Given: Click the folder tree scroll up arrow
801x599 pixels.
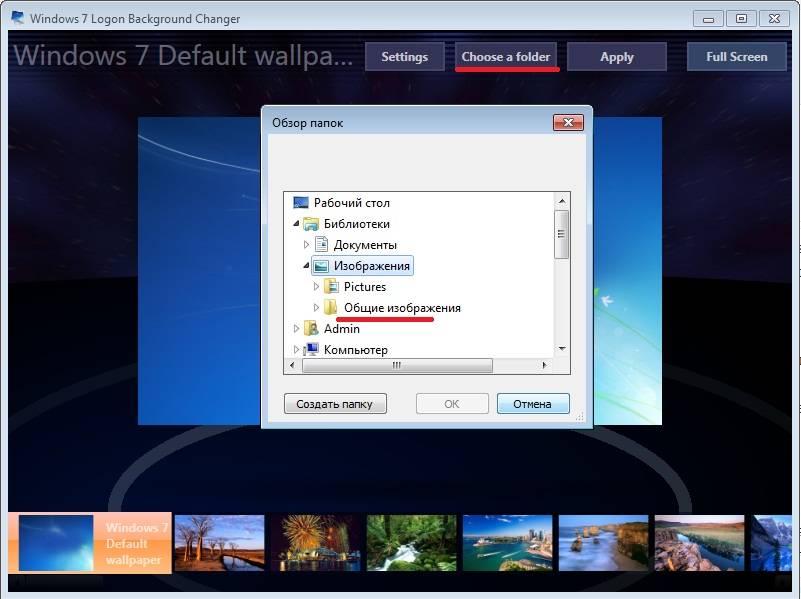Looking at the screenshot, I should 562,201.
